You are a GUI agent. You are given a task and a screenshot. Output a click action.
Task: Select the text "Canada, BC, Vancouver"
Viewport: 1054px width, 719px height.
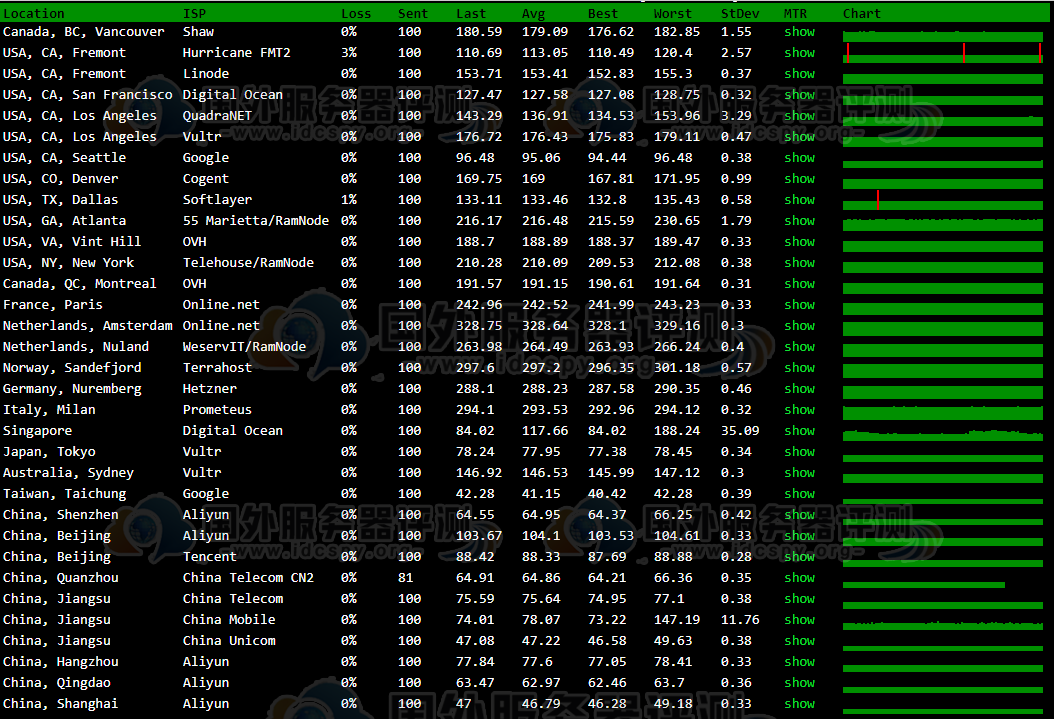pos(83,32)
